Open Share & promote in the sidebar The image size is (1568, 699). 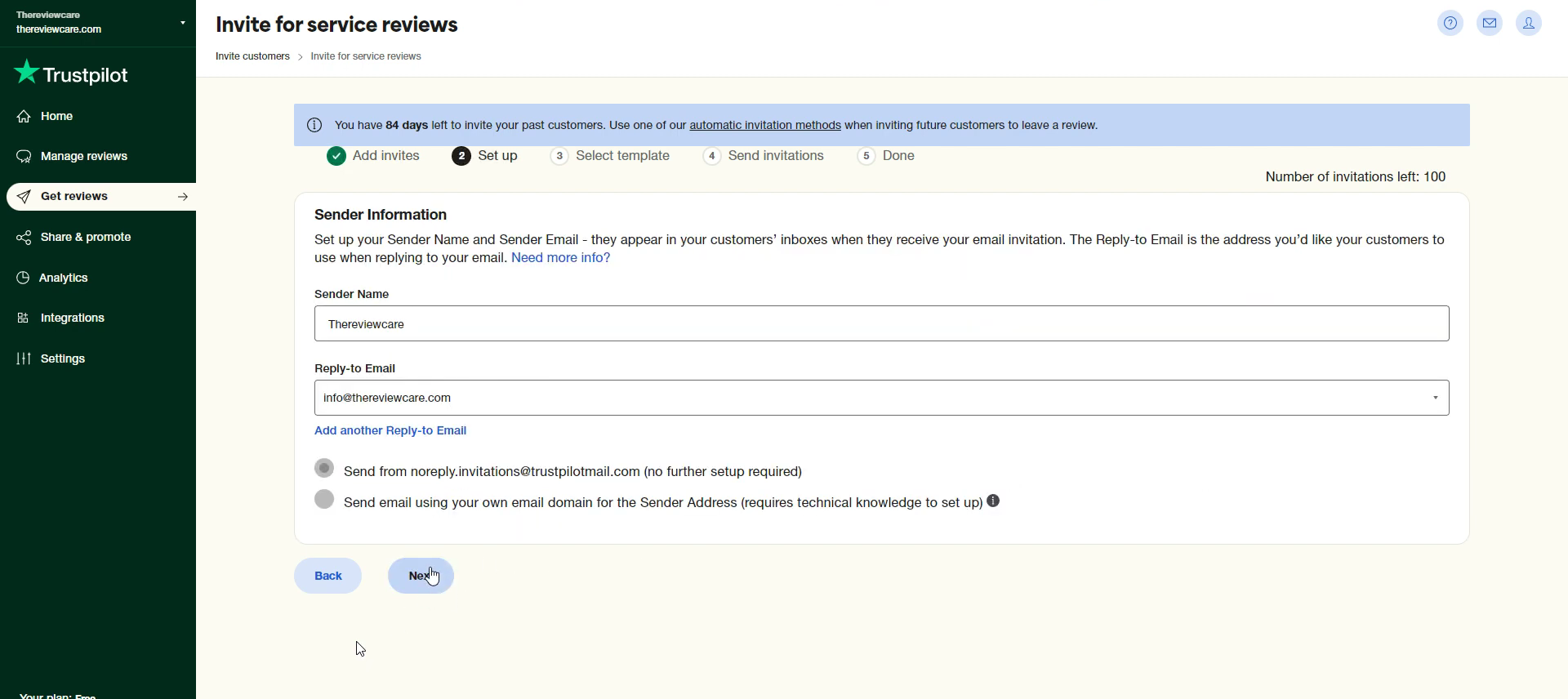pyautogui.click(x=86, y=238)
